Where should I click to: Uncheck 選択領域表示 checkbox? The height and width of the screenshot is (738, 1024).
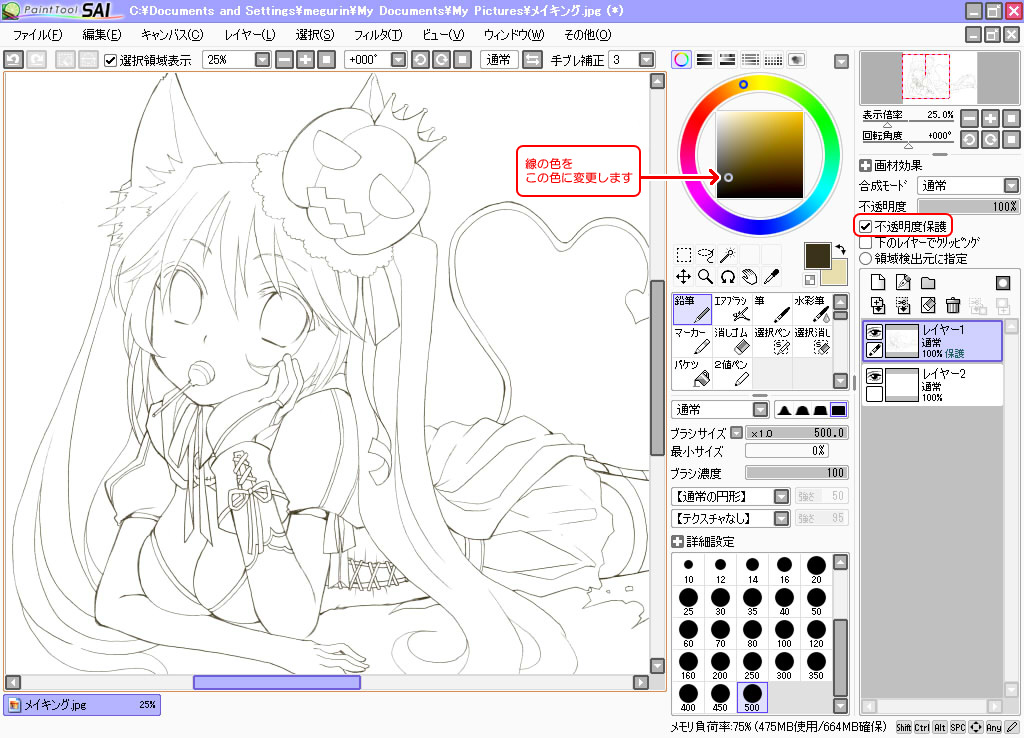tap(110, 61)
